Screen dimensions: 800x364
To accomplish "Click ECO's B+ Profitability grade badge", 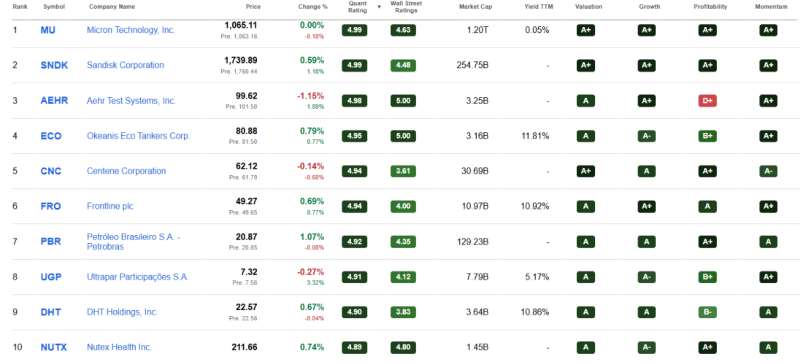I will [708, 136].
